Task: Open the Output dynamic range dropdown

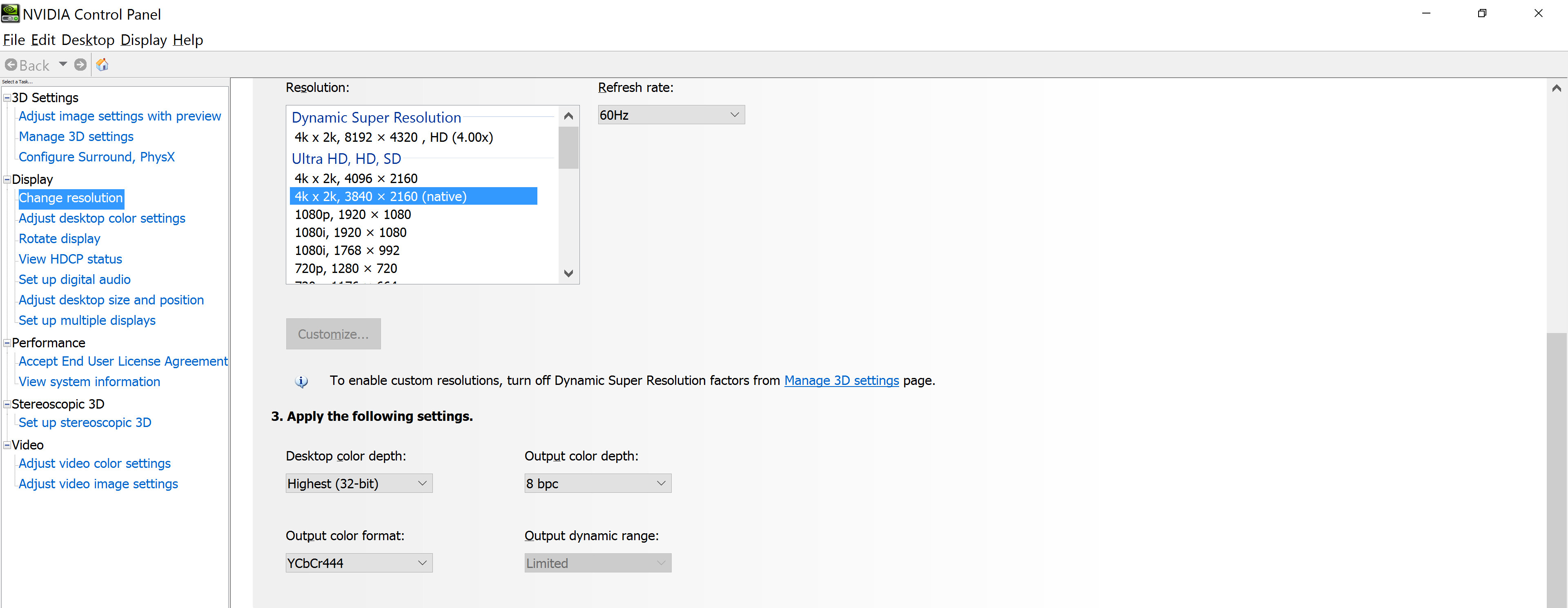Action: click(598, 563)
